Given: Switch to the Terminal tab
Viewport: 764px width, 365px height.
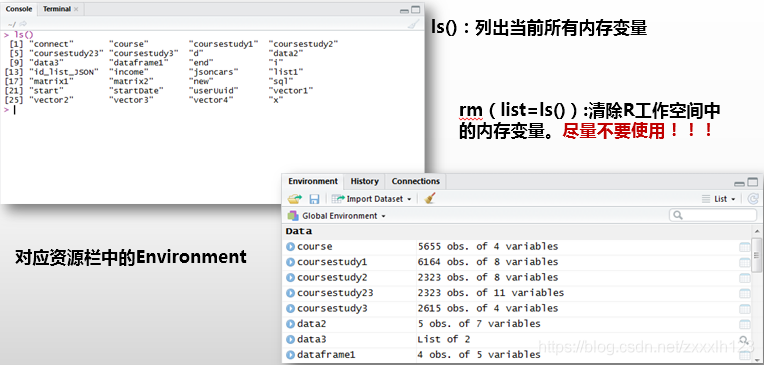Looking at the screenshot, I should (x=57, y=9).
